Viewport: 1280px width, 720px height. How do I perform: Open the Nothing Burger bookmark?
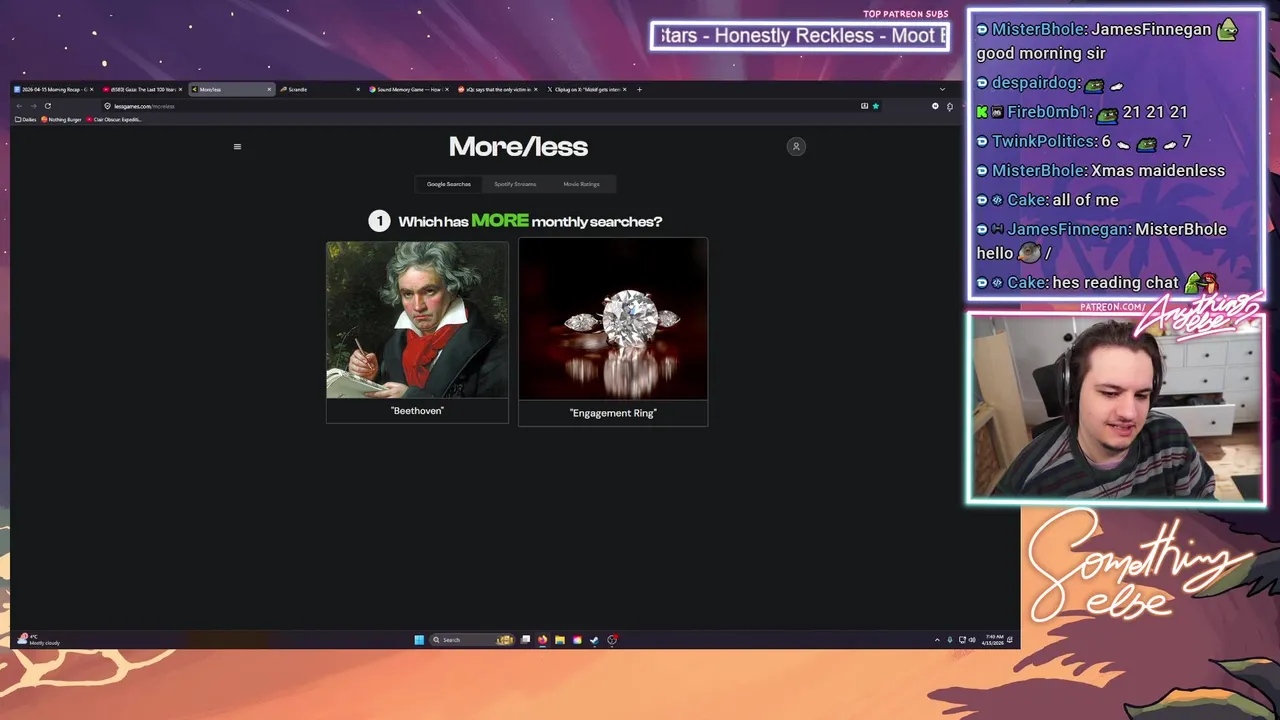tap(62, 119)
